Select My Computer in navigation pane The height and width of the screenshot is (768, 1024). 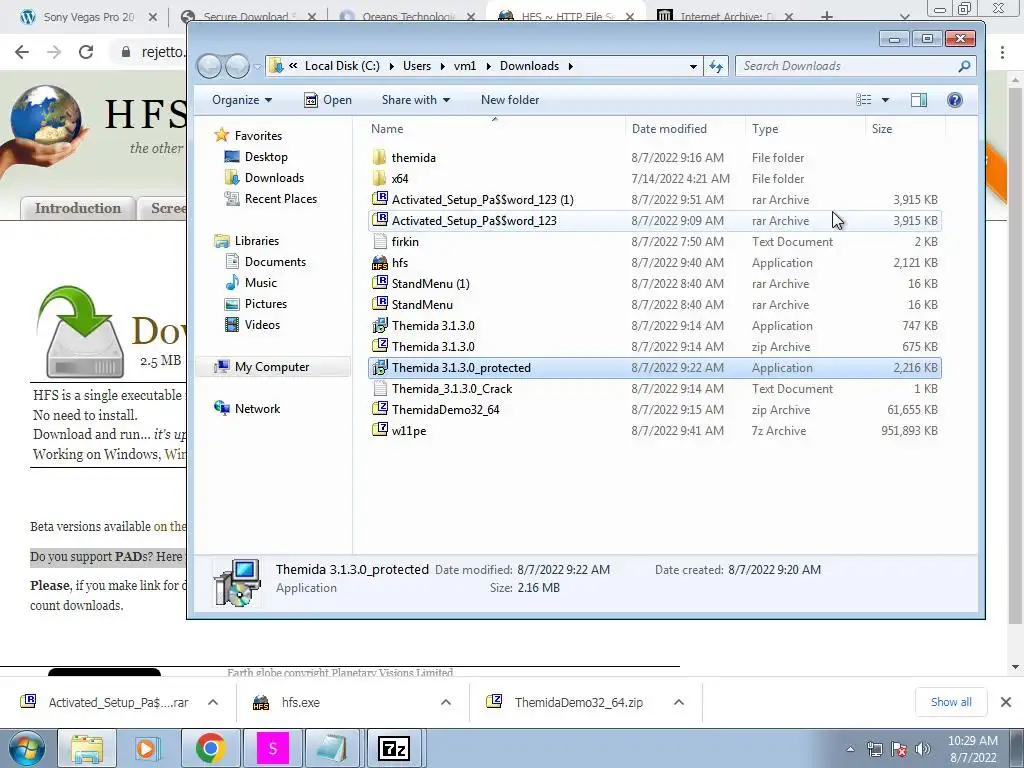[273, 367]
